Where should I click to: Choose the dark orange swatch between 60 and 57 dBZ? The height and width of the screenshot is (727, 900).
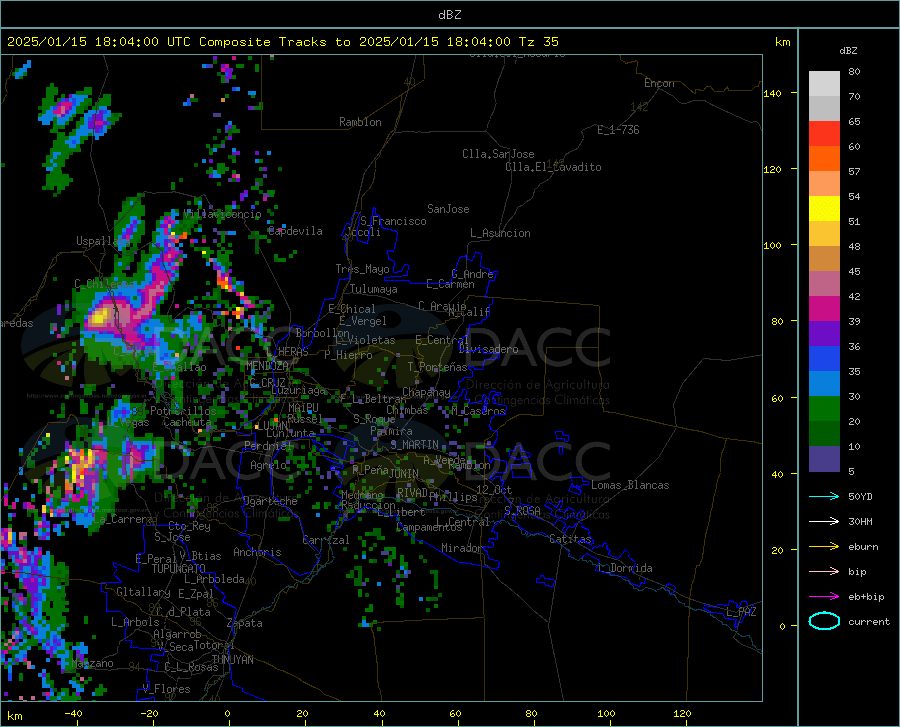pos(824,159)
